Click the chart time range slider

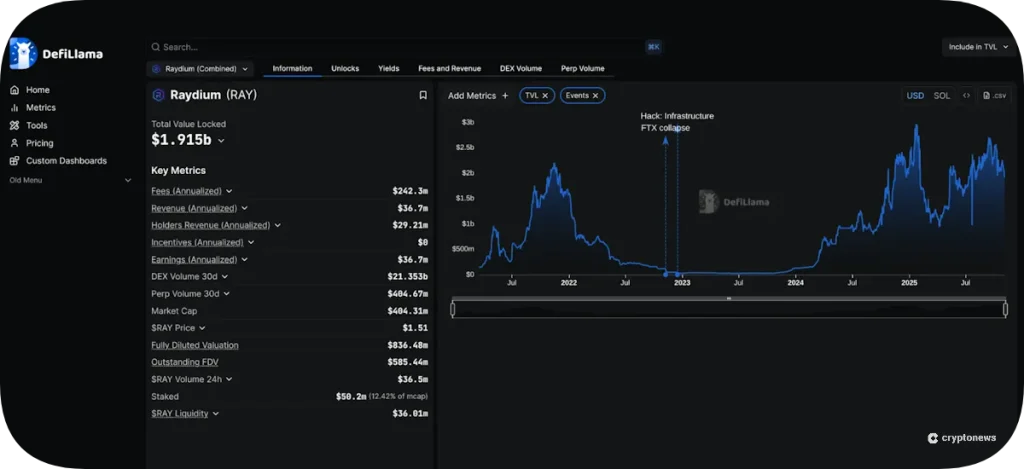728,309
